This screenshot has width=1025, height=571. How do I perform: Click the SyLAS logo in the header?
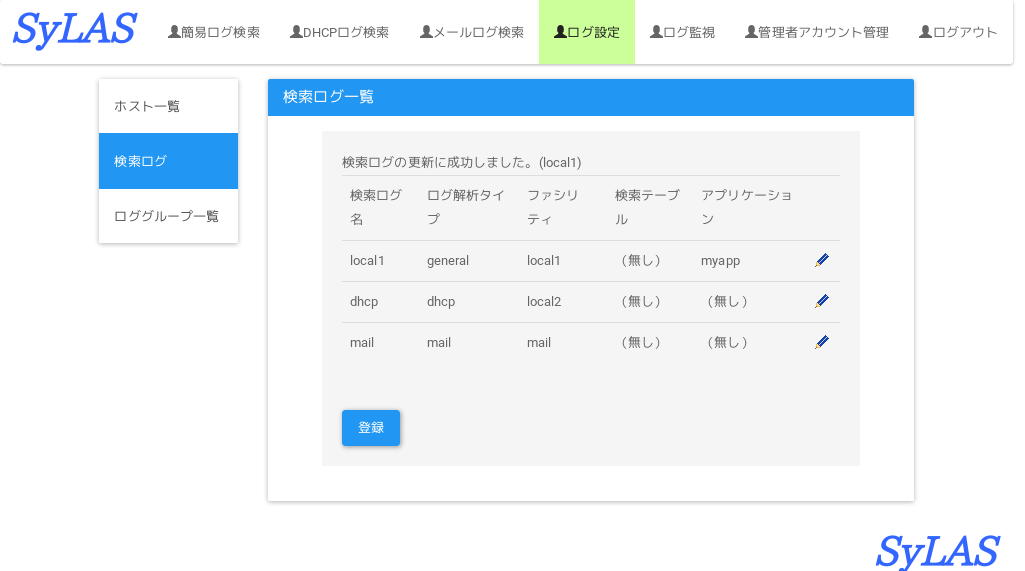[75, 30]
